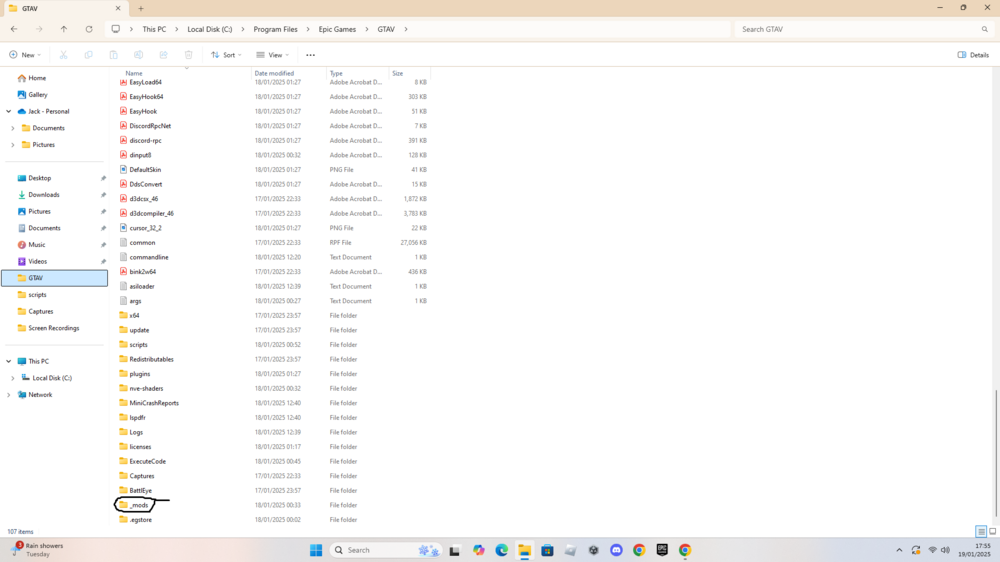Select the lspdfr folder
The height and width of the screenshot is (562, 1000).
tap(137, 418)
